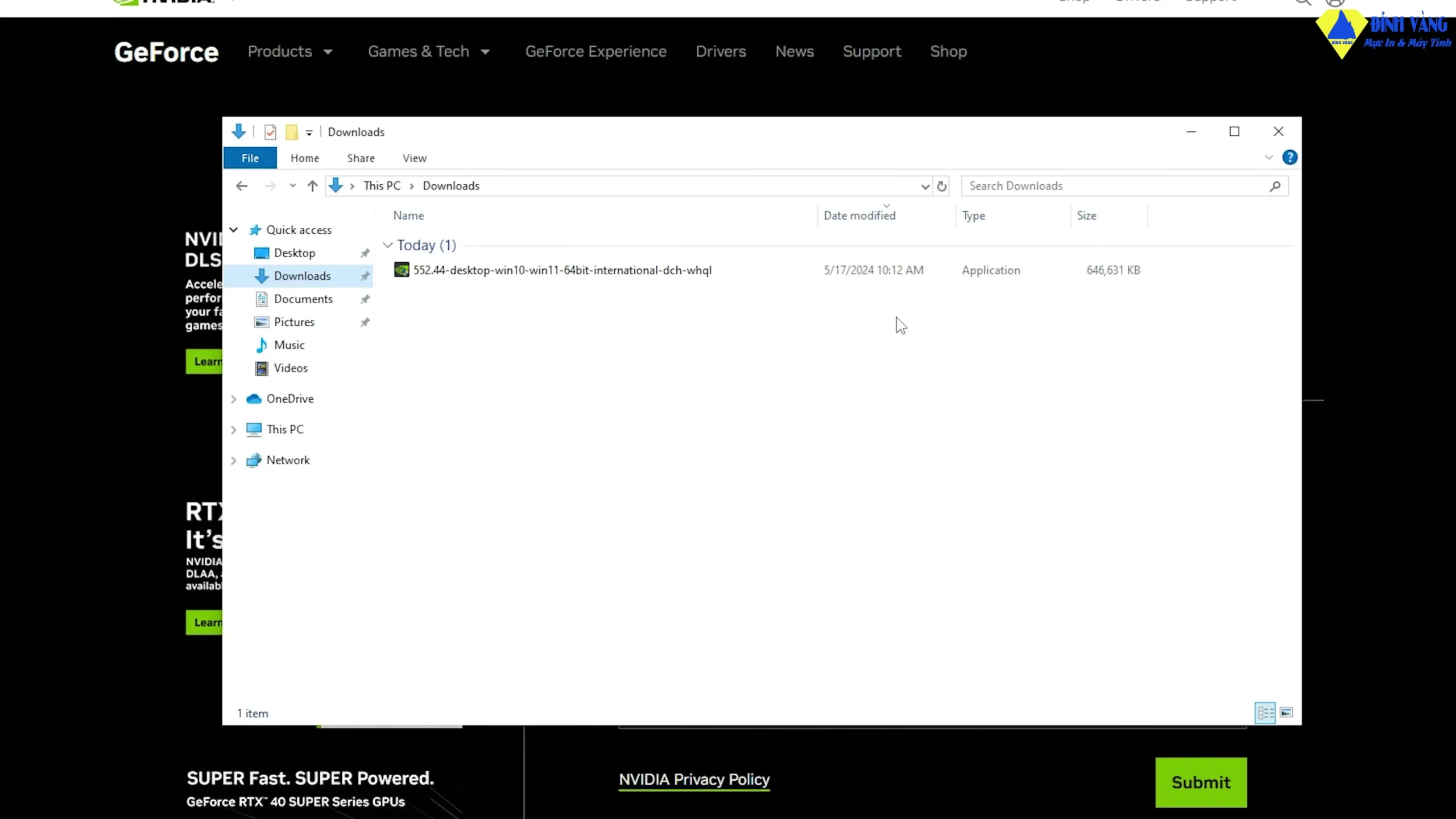Viewport: 1456px width, 819px height.
Task: Click Downloads in the address breadcrumb
Action: click(451, 186)
